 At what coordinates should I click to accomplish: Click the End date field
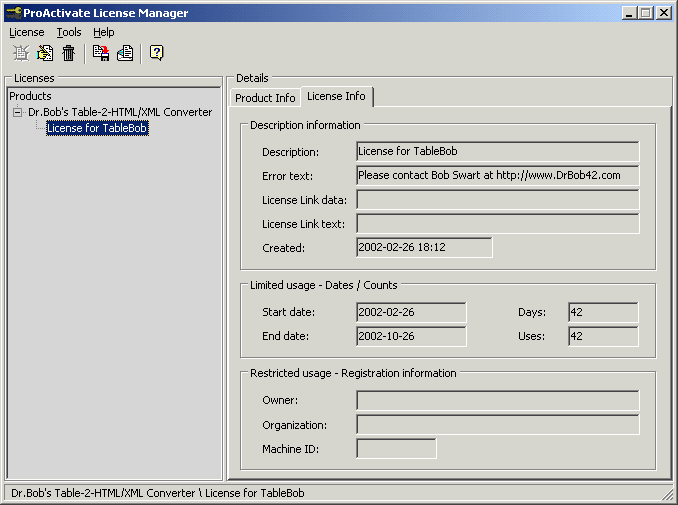tap(411, 336)
